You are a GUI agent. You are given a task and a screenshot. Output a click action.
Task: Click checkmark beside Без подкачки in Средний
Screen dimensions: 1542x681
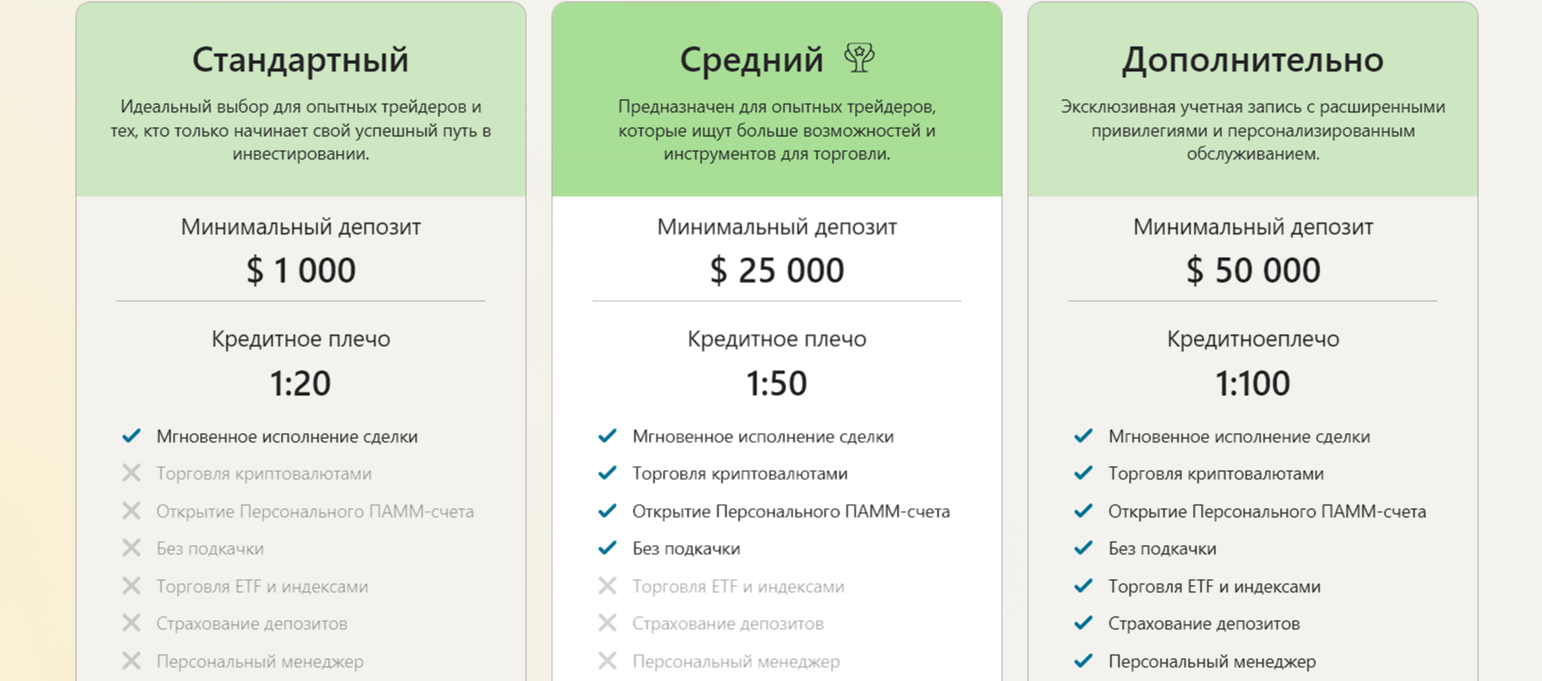click(x=607, y=548)
